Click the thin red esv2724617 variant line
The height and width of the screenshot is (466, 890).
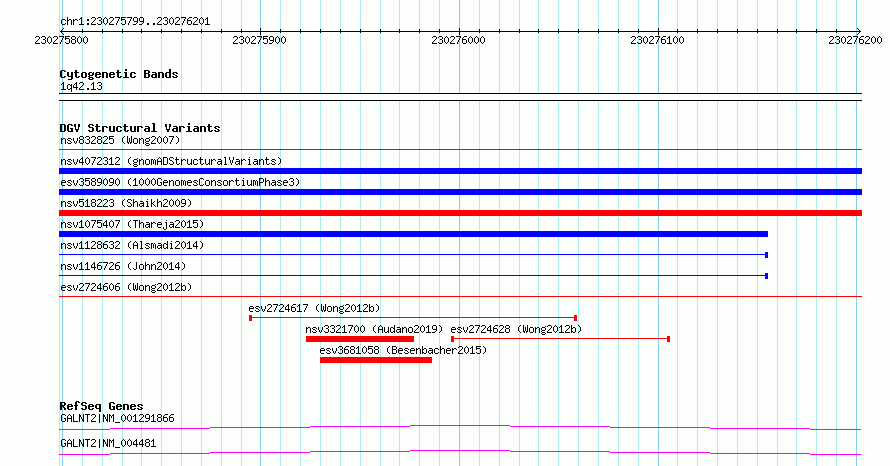413,318
